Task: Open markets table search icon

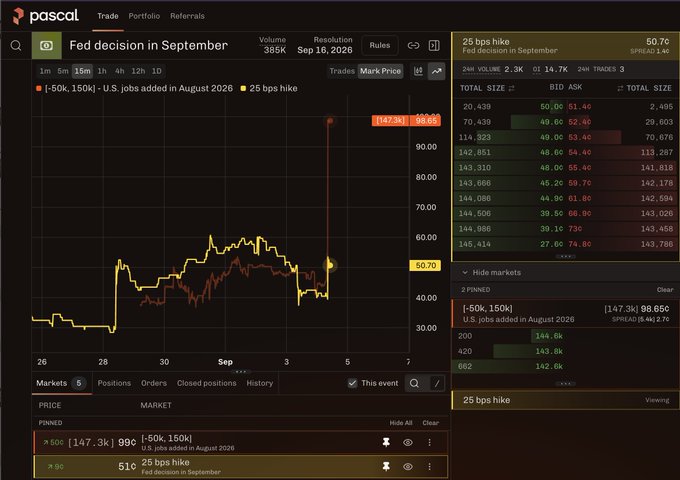Action: pyautogui.click(x=415, y=383)
